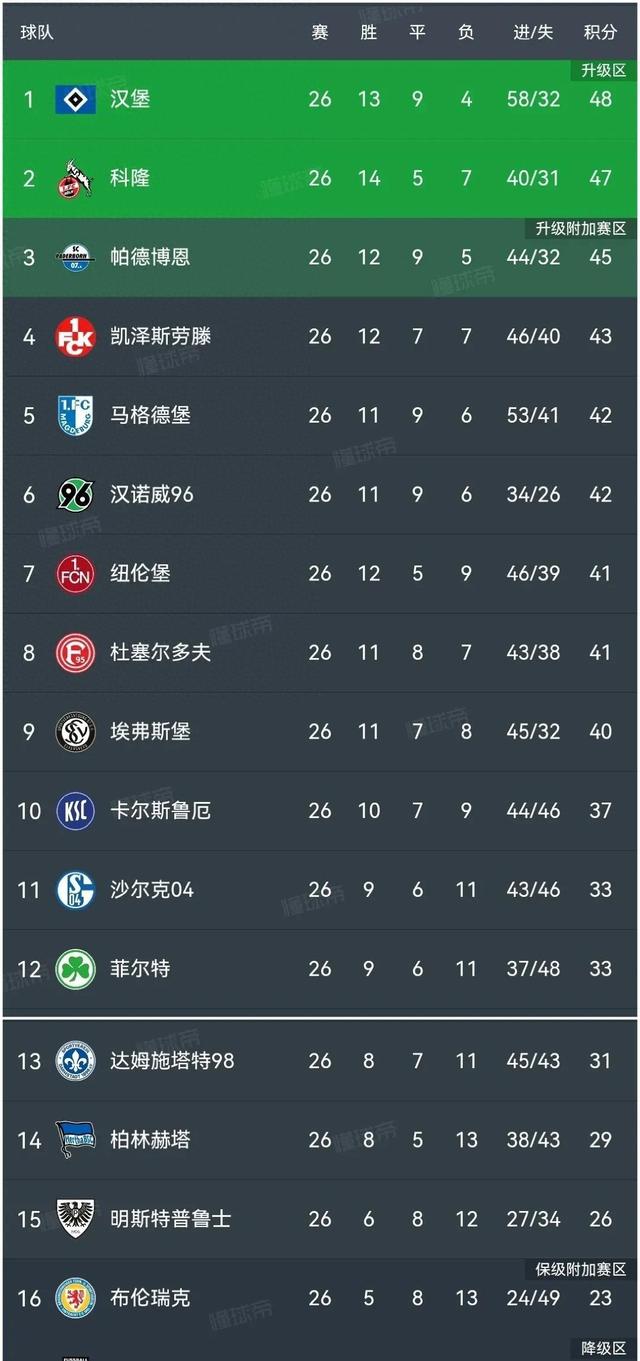Click the Hamburg (汉堡) club logo
The height and width of the screenshot is (1361, 640).
[x=75, y=99]
